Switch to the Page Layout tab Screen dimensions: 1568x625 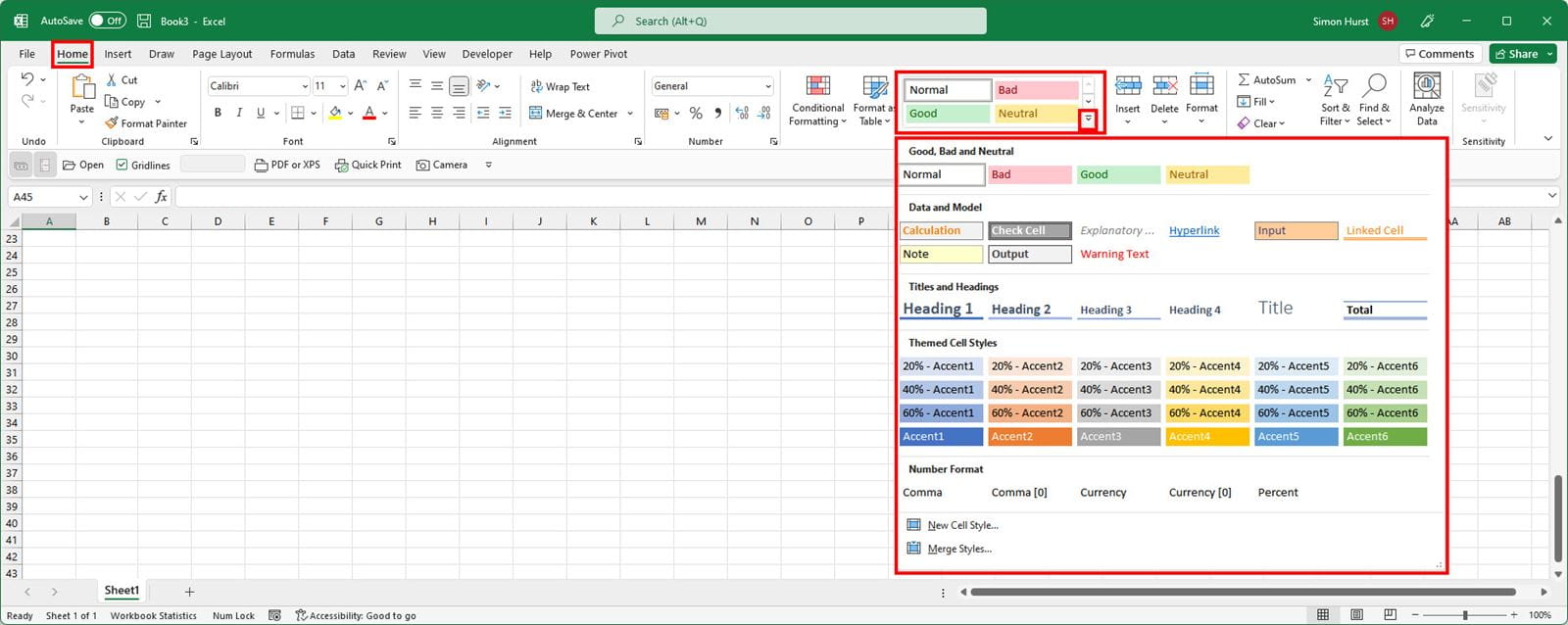[221, 54]
